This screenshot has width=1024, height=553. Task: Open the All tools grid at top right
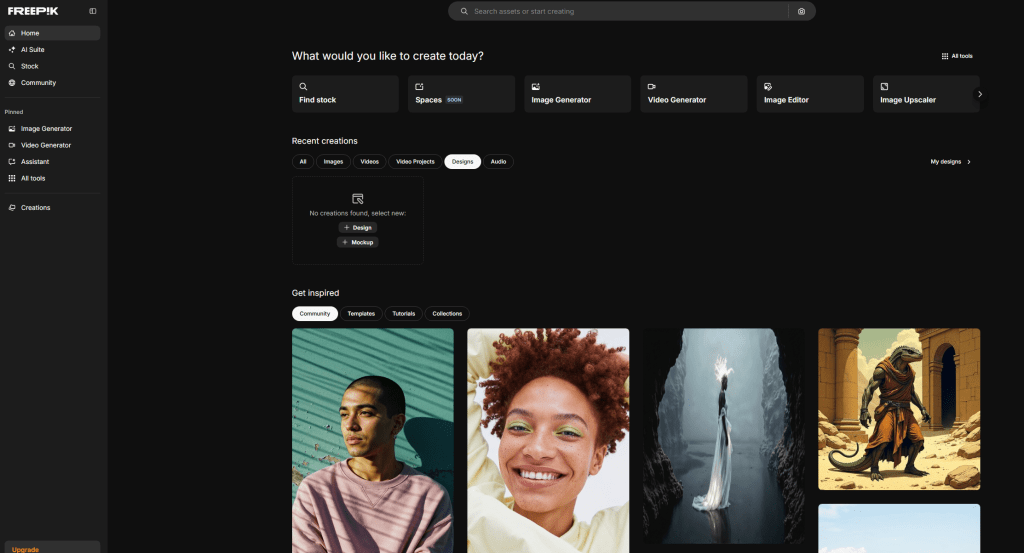pyautogui.click(x=957, y=56)
